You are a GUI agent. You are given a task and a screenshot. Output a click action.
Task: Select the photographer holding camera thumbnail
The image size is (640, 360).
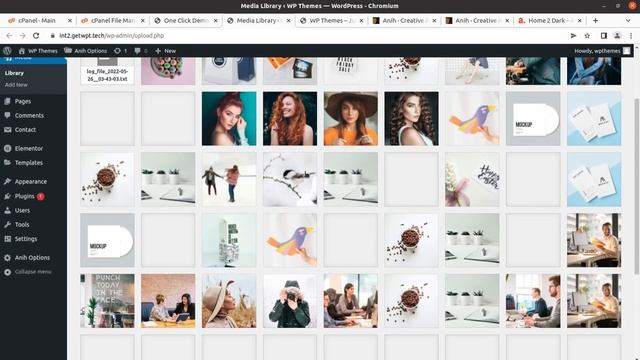pos(290,301)
